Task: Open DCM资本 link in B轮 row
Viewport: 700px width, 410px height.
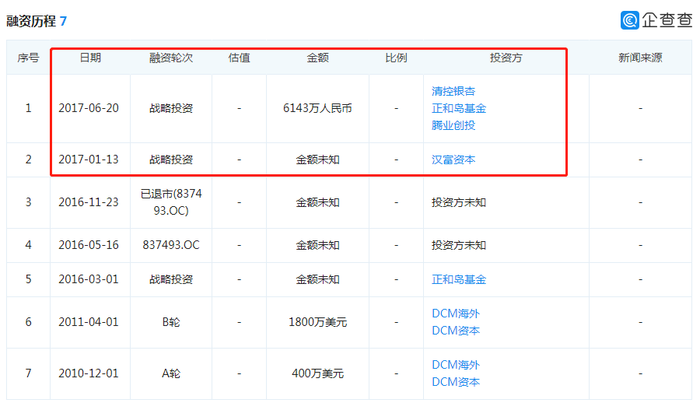Action: coord(455,331)
